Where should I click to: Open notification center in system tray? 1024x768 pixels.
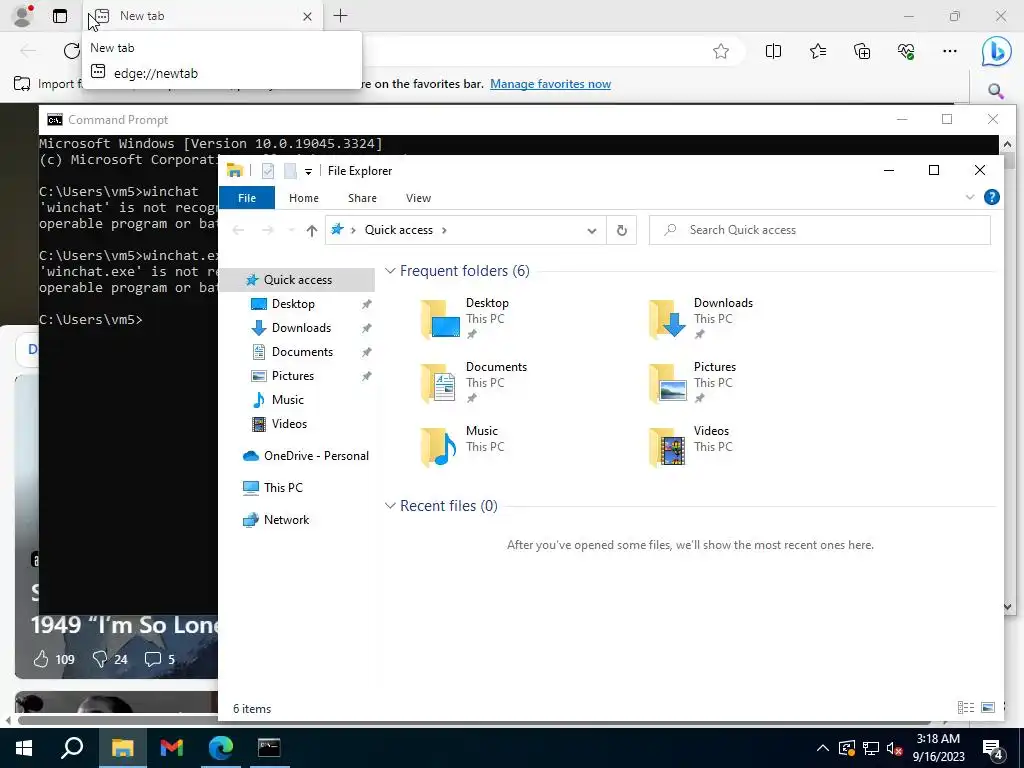pos(993,749)
